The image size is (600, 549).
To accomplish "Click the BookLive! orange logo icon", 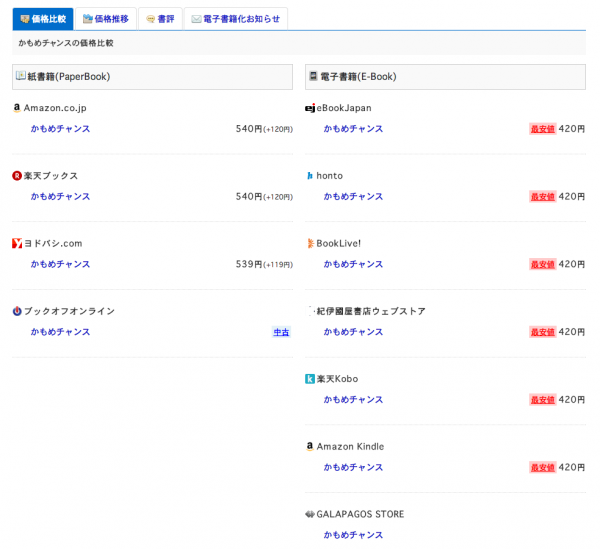I will click(310, 243).
